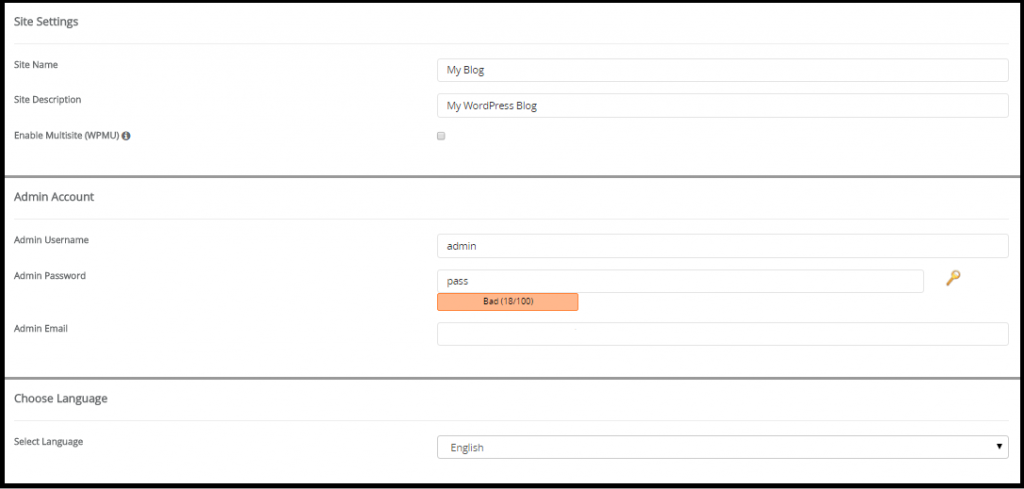Click the Choose Language section heading
The height and width of the screenshot is (489, 1024).
[61, 398]
